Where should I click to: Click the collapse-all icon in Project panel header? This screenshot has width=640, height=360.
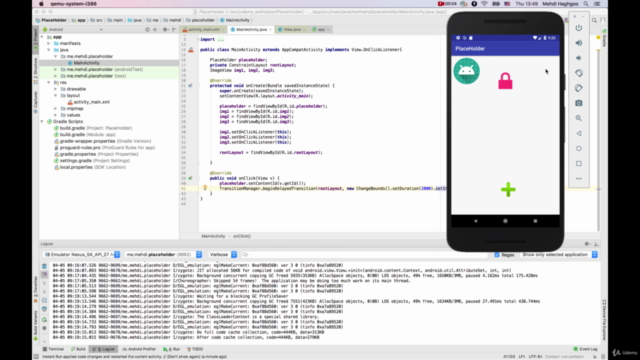click(x=155, y=29)
